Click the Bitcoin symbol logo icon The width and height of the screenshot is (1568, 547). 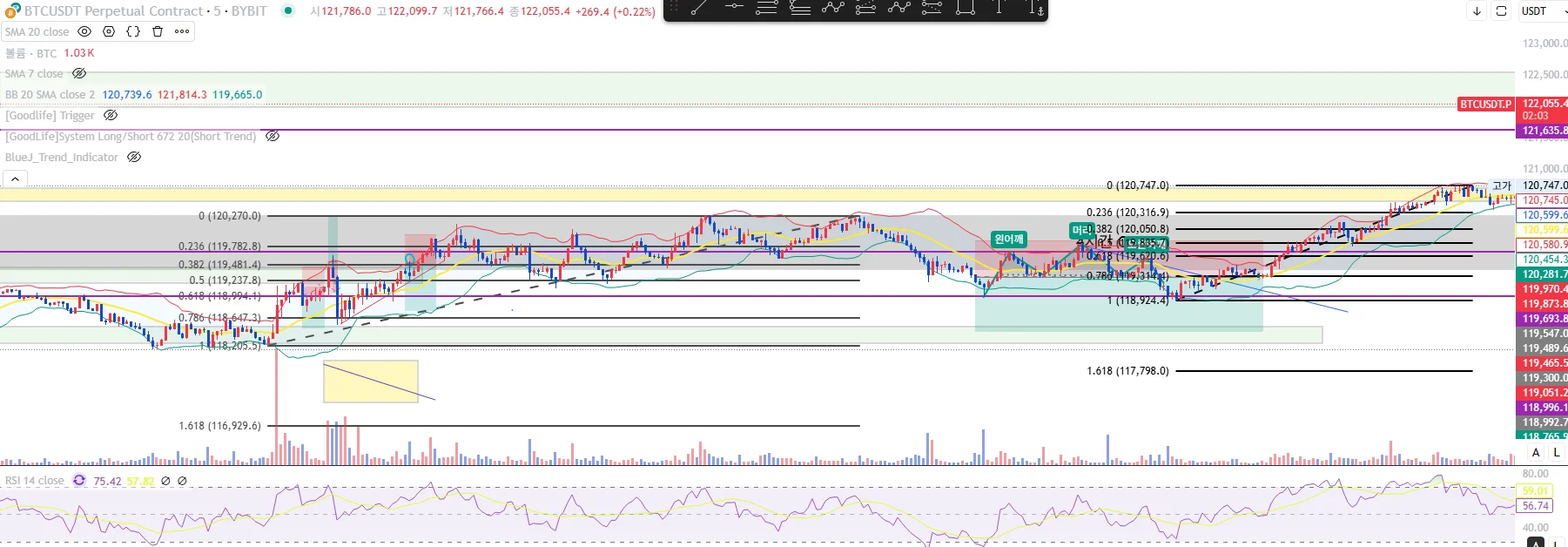tap(12, 10)
